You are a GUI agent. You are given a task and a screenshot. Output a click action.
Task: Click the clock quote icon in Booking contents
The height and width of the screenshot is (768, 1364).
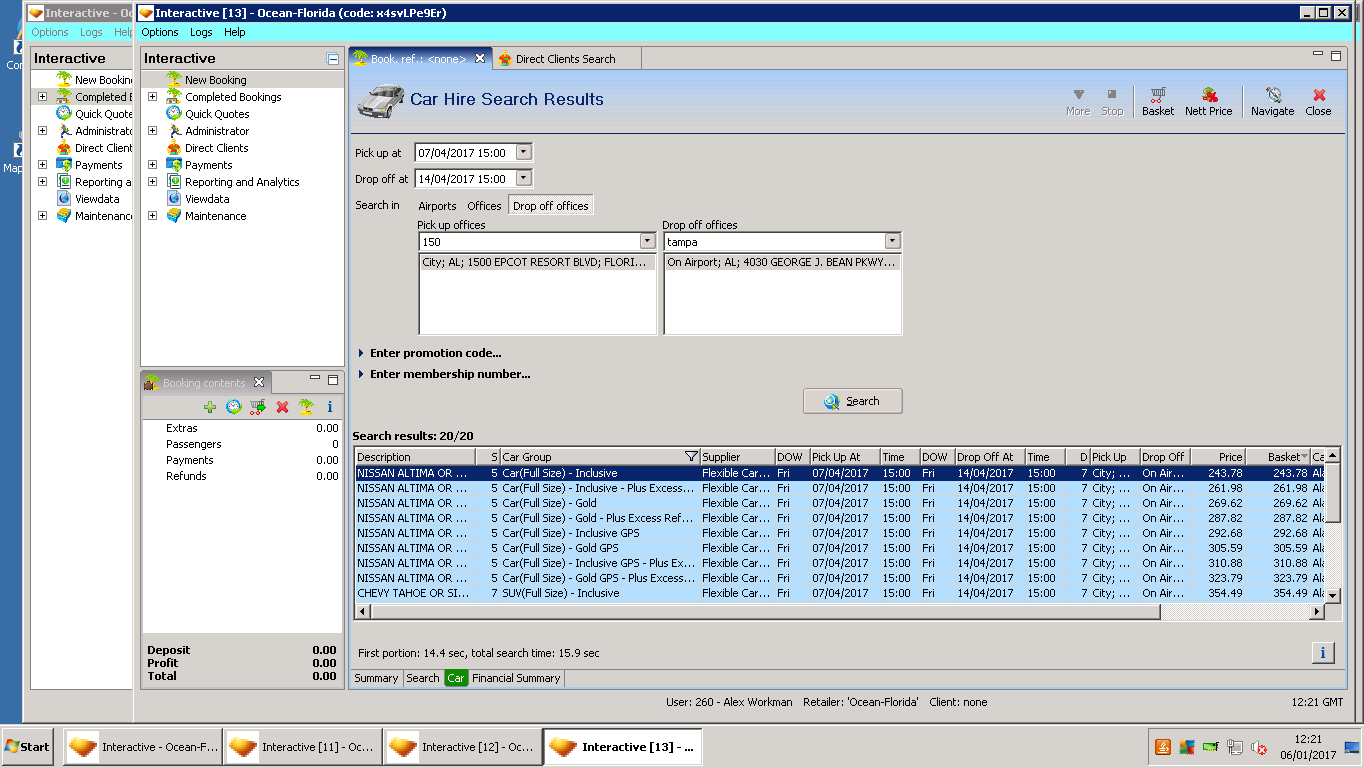(234, 407)
